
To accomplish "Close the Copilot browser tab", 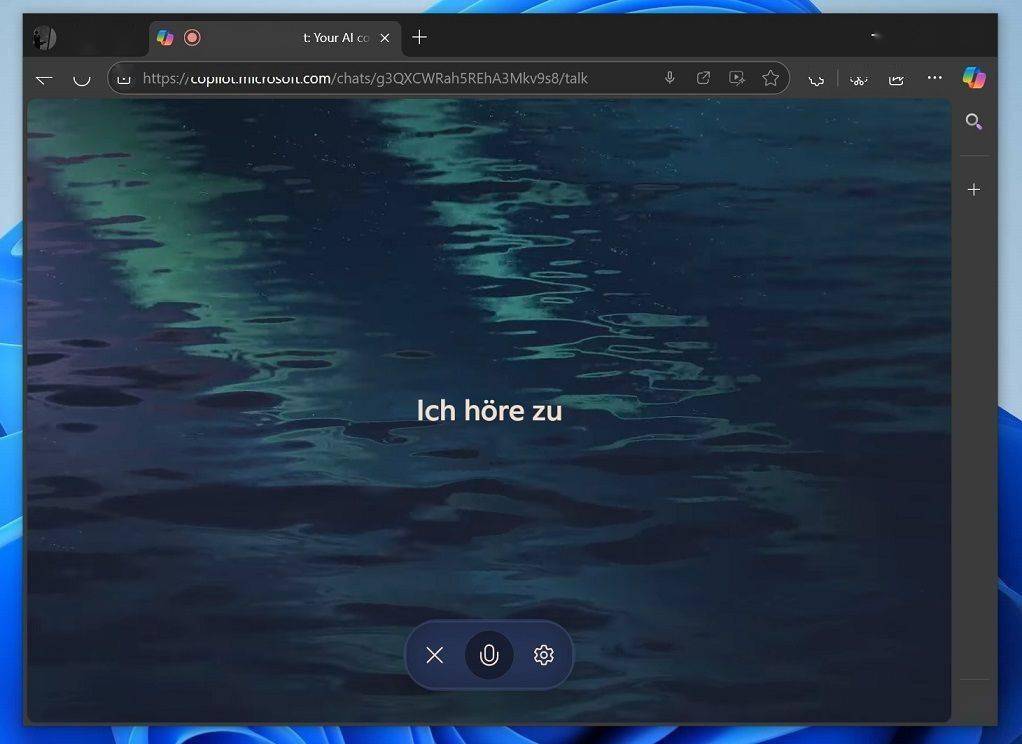I will point(385,37).
